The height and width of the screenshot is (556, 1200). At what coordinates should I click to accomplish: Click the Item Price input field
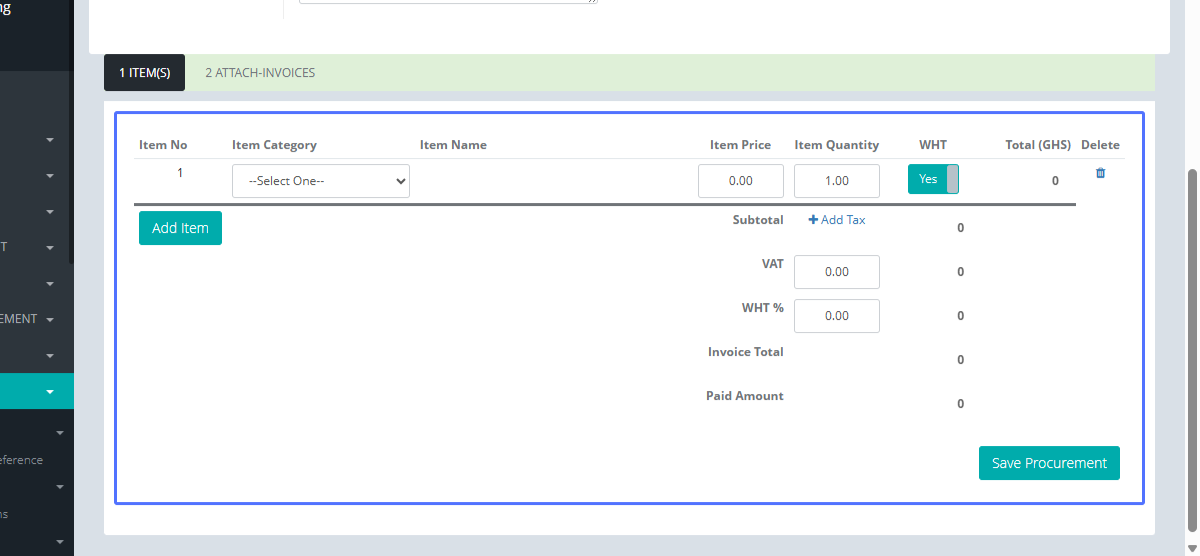click(740, 181)
